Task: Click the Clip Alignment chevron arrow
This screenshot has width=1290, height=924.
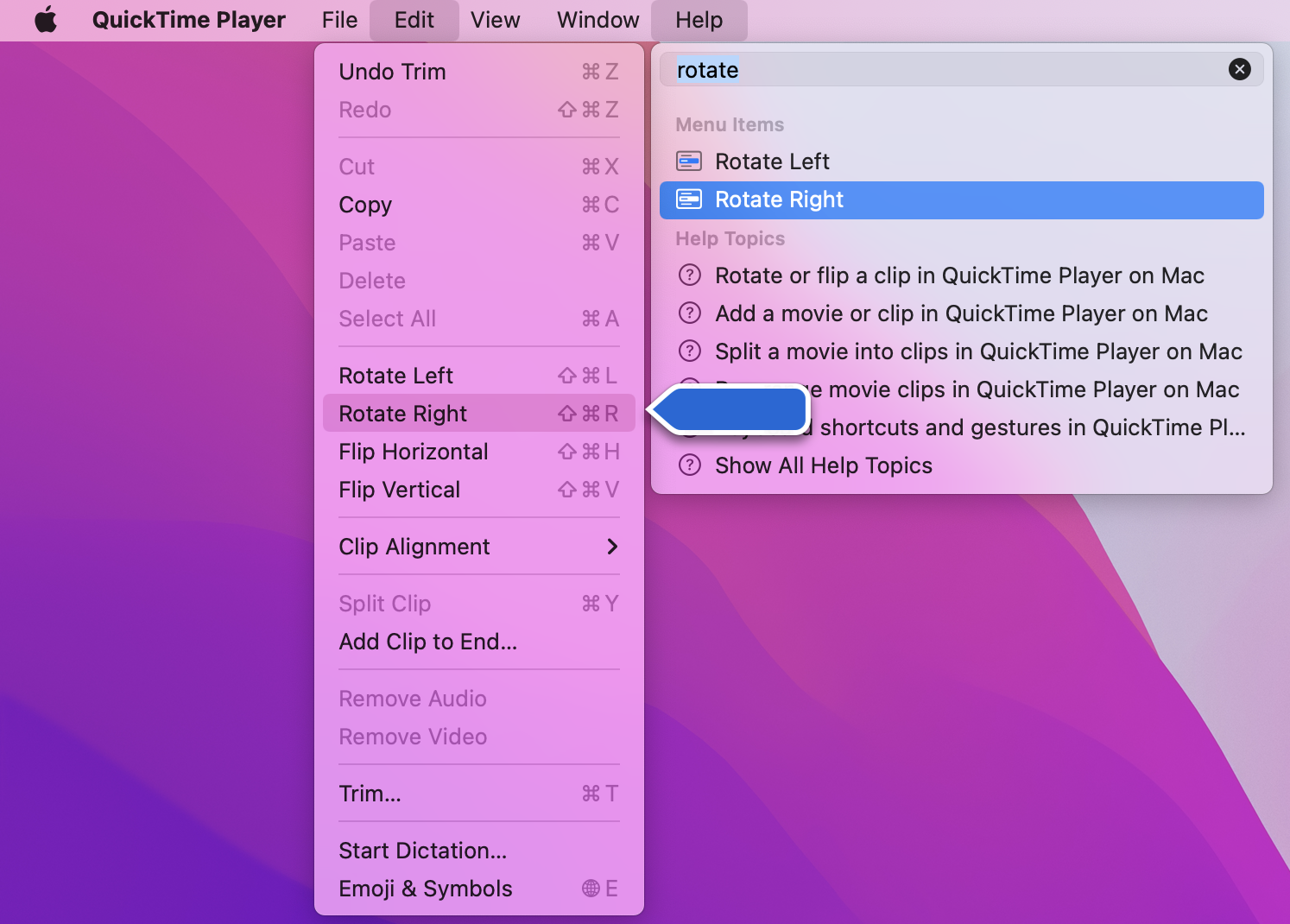Action: coord(612,547)
